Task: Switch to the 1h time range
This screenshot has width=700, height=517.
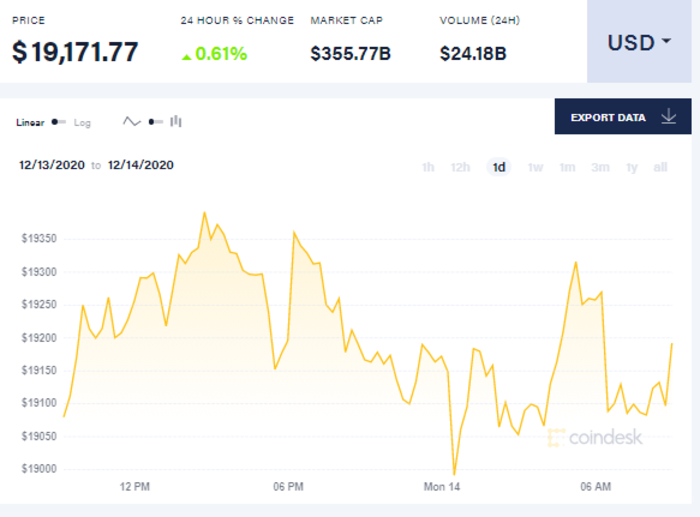Action: point(428,167)
